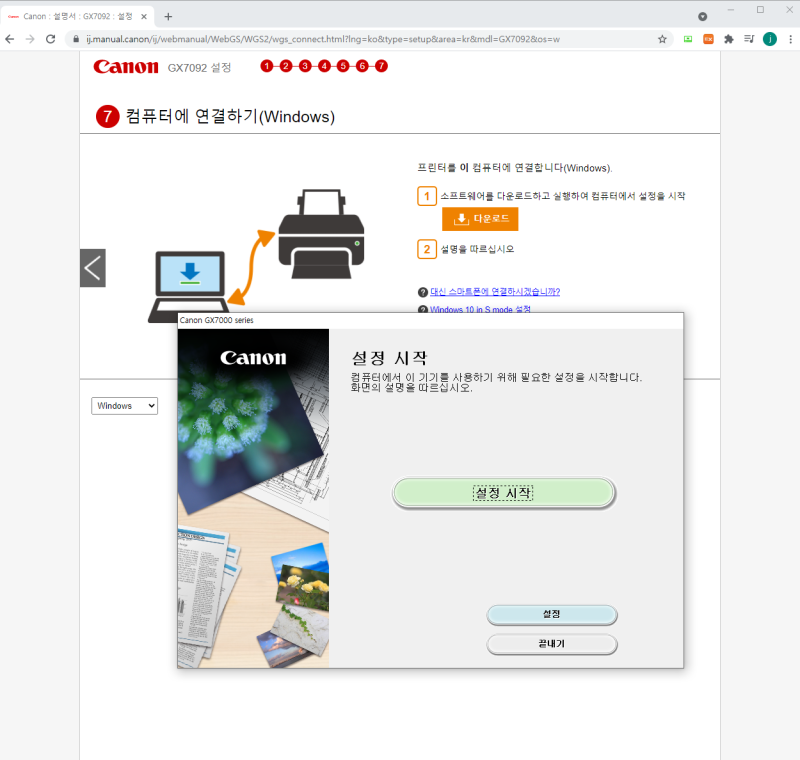Click the left arrow navigation chevron

(x=91, y=267)
